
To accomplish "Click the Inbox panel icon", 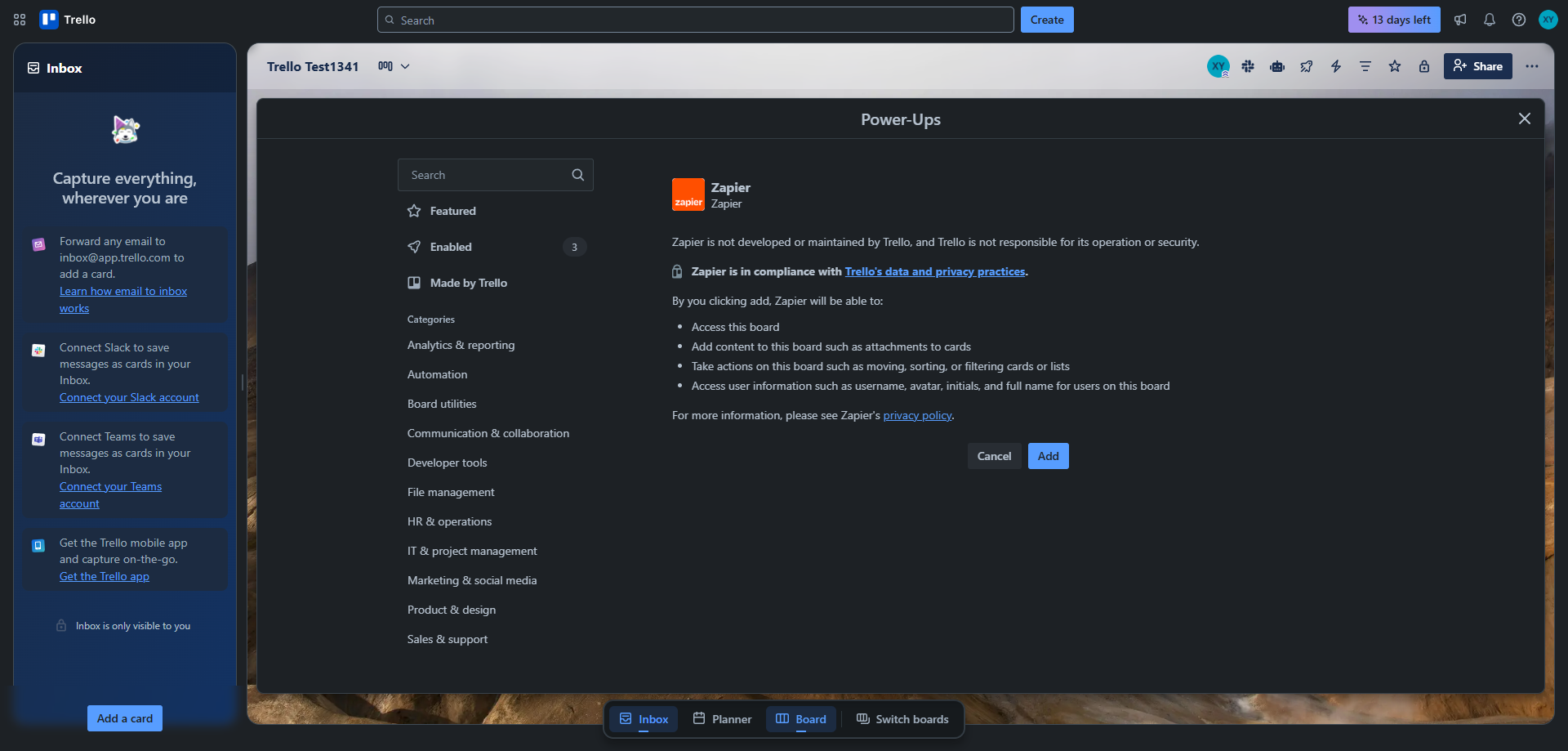I will (x=33, y=68).
